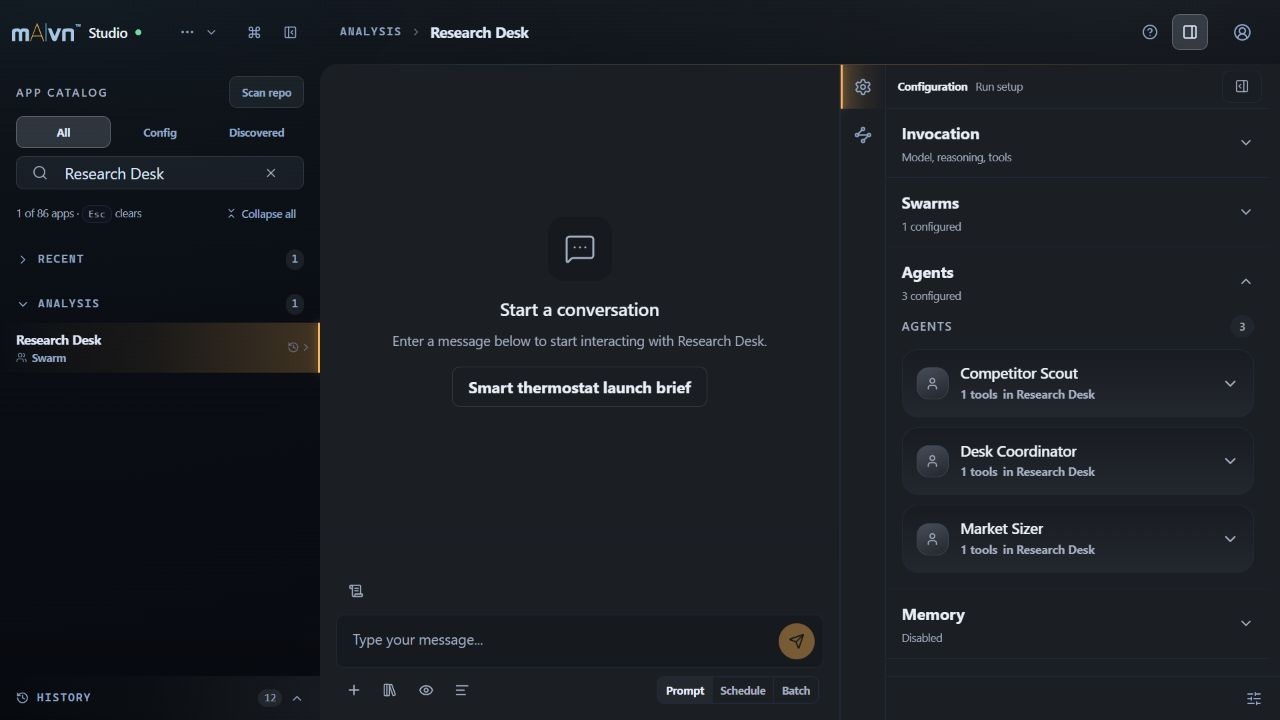The image size is (1280, 720).
Task: Open the library books icon
Action: pos(390,690)
